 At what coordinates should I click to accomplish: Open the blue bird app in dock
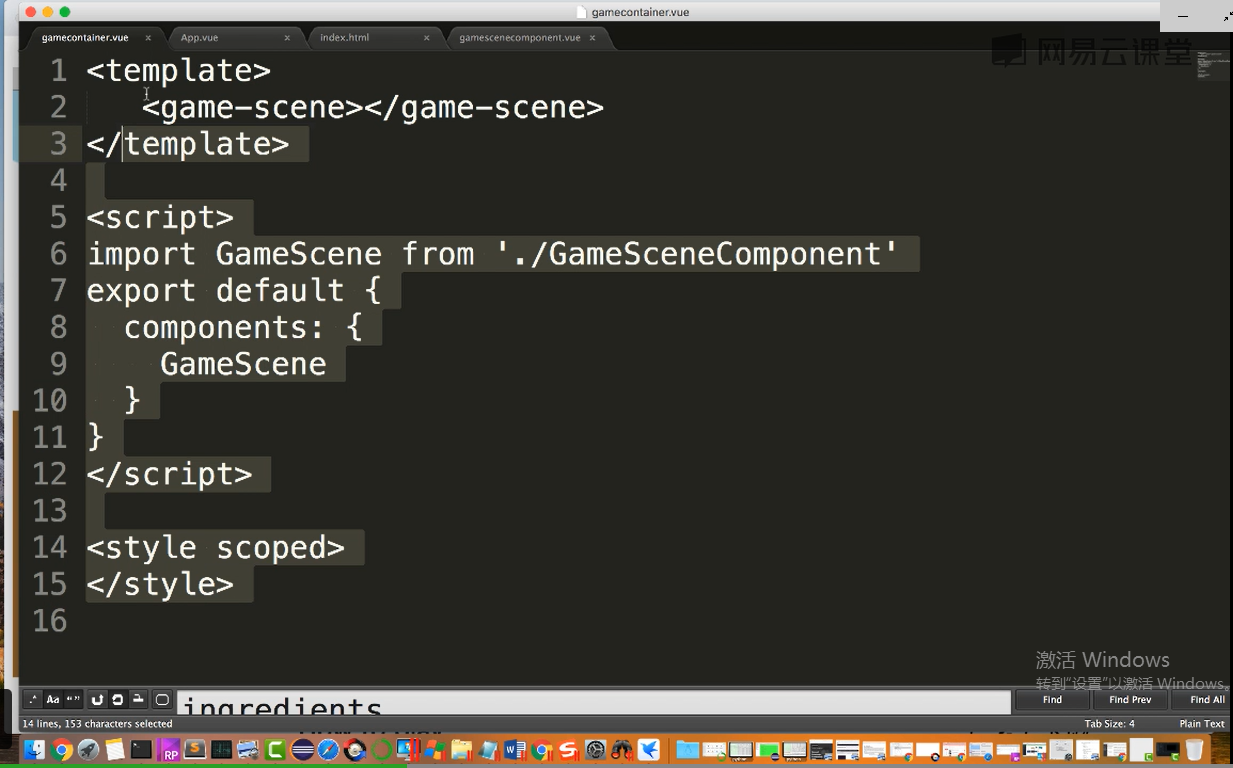tap(649, 750)
